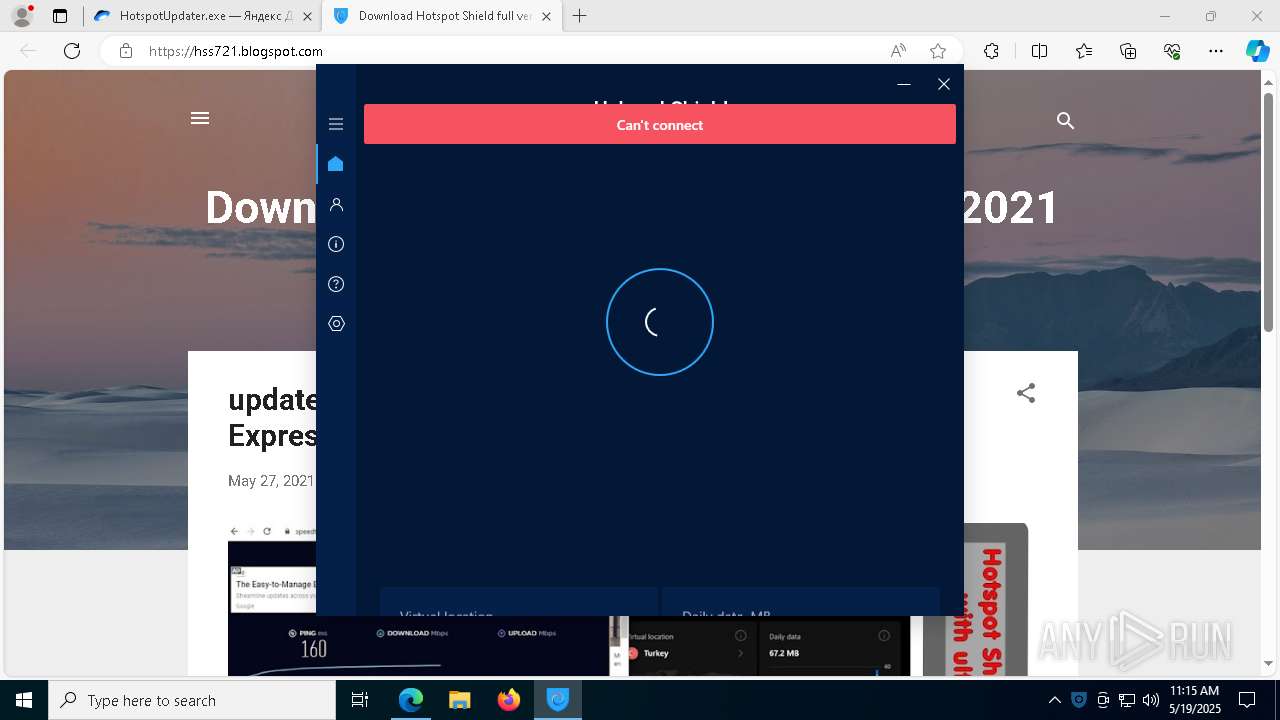Image resolution: width=1280 pixels, height=720 pixels.
Task: Click the taskbar search box
Action: pyautogui.click(x=192, y=700)
